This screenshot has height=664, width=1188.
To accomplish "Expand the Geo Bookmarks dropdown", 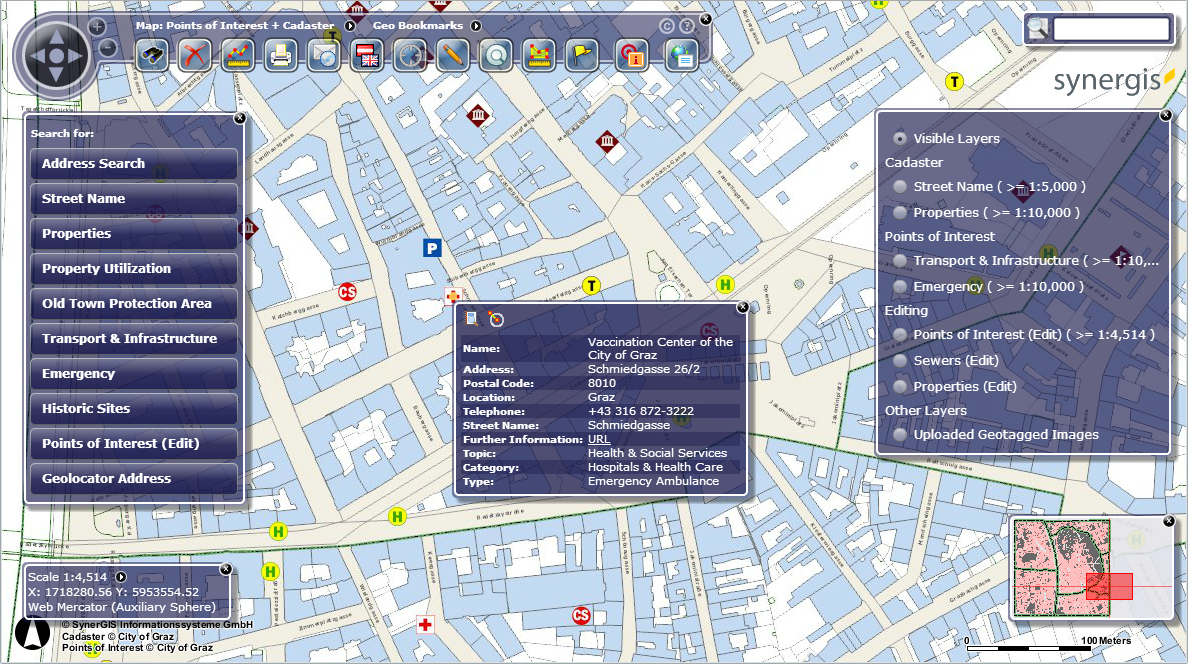I will coord(477,25).
